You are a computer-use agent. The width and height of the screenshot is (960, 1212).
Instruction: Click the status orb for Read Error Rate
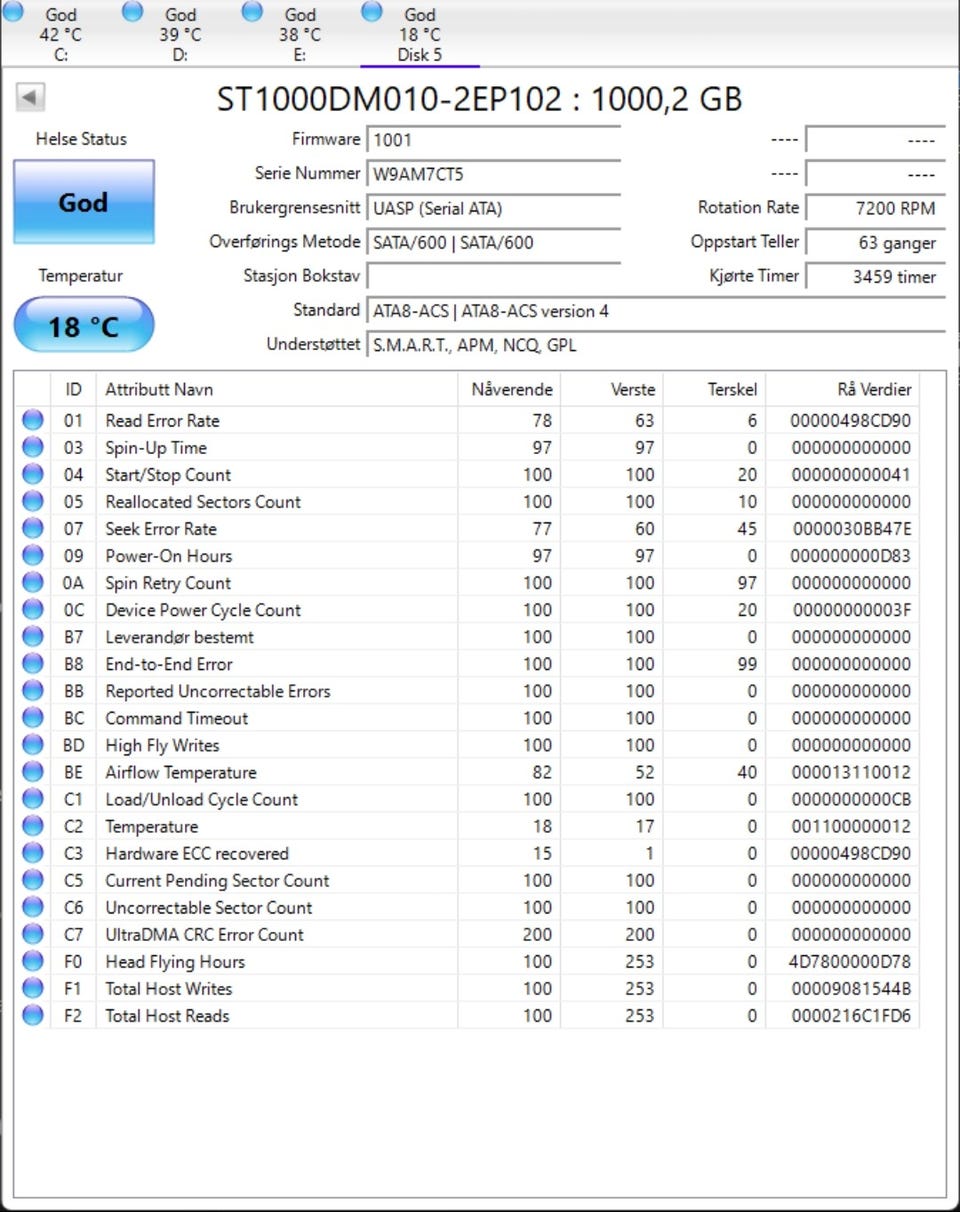[x=33, y=420]
